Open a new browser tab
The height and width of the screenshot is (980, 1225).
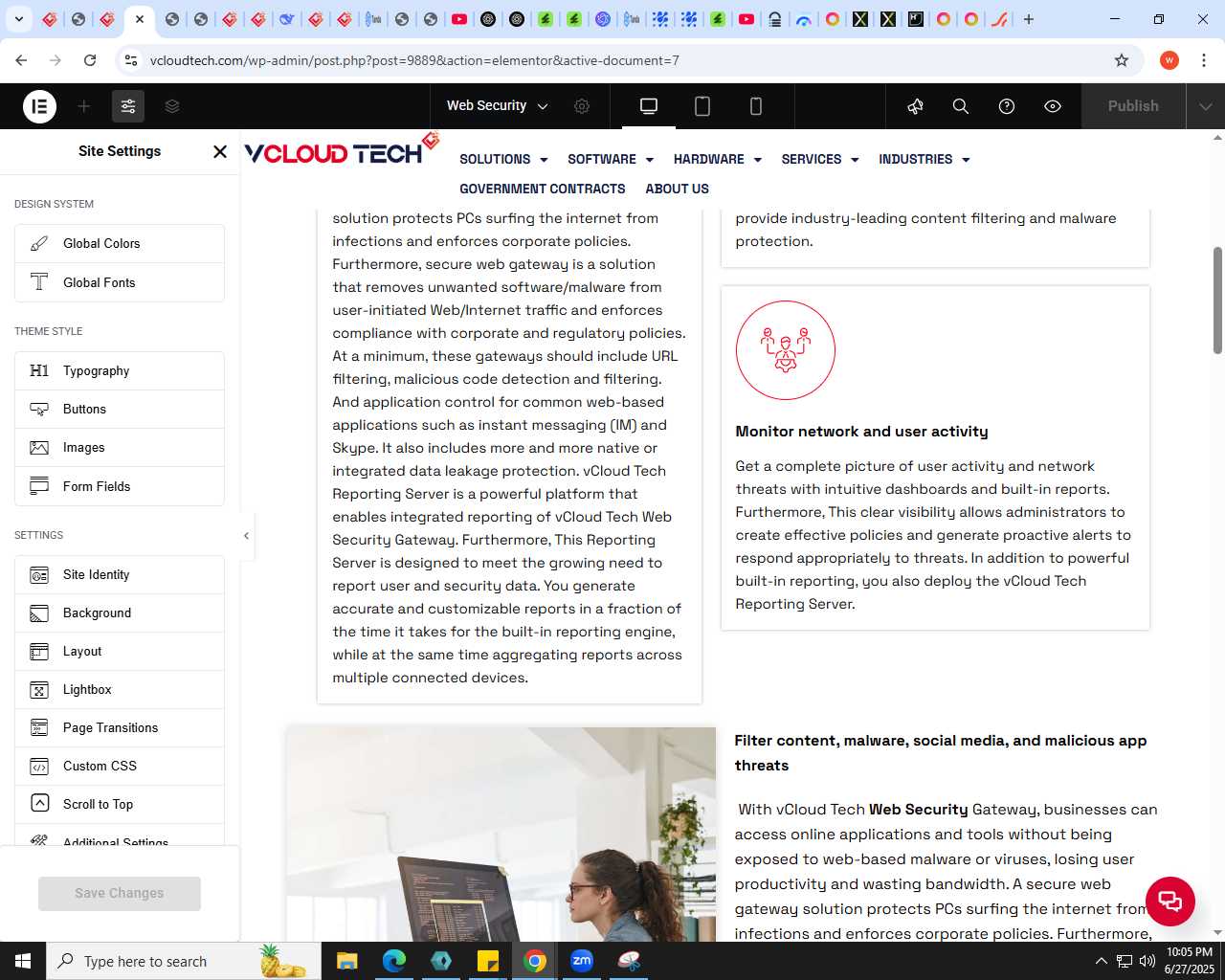[1029, 19]
